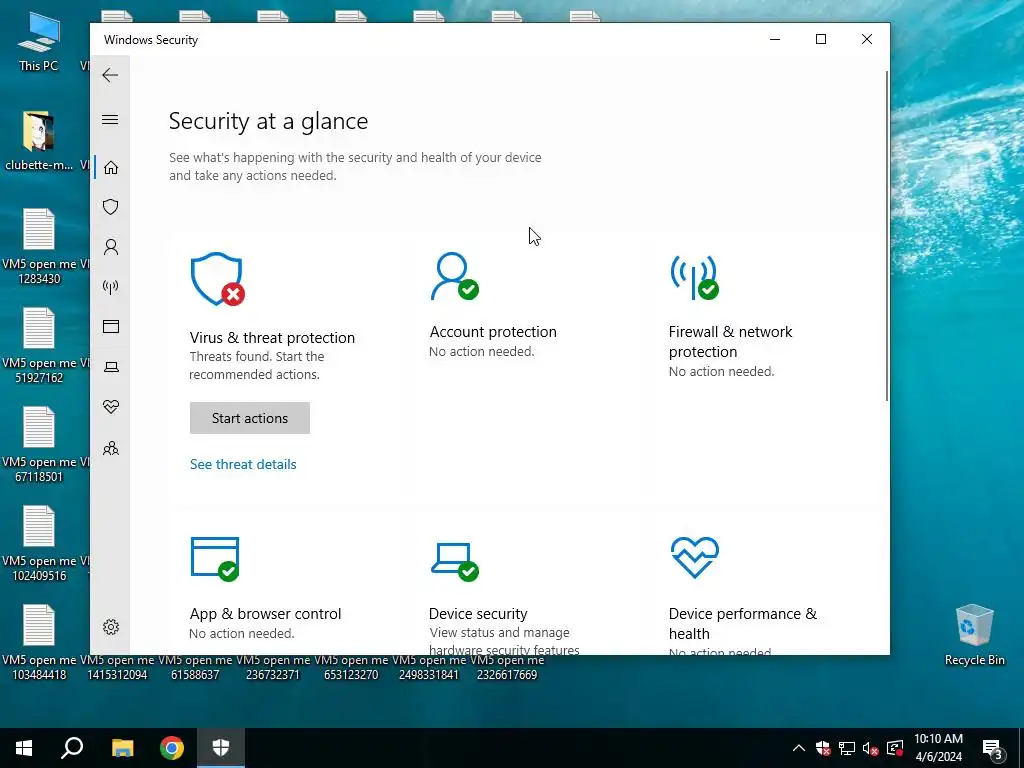Click the Firewall & network protection tile icon
Image resolution: width=1024 pixels, height=768 pixels.
694,277
